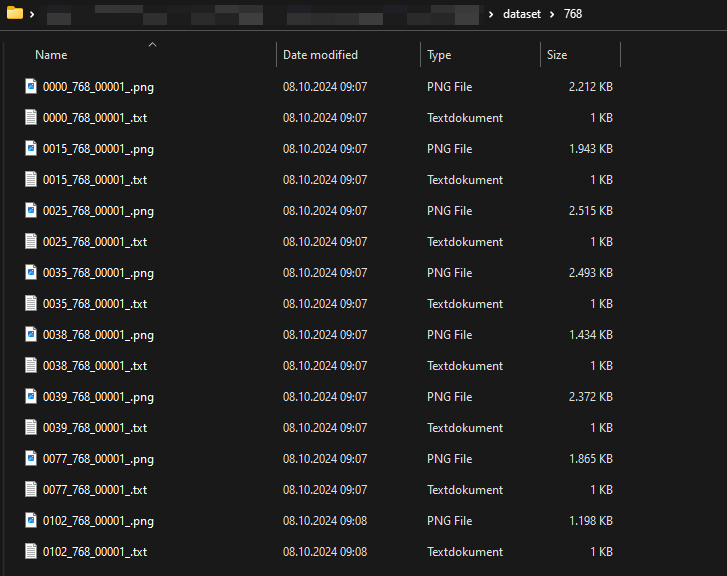Sort files by the Name column header

click(x=51, y=55)
